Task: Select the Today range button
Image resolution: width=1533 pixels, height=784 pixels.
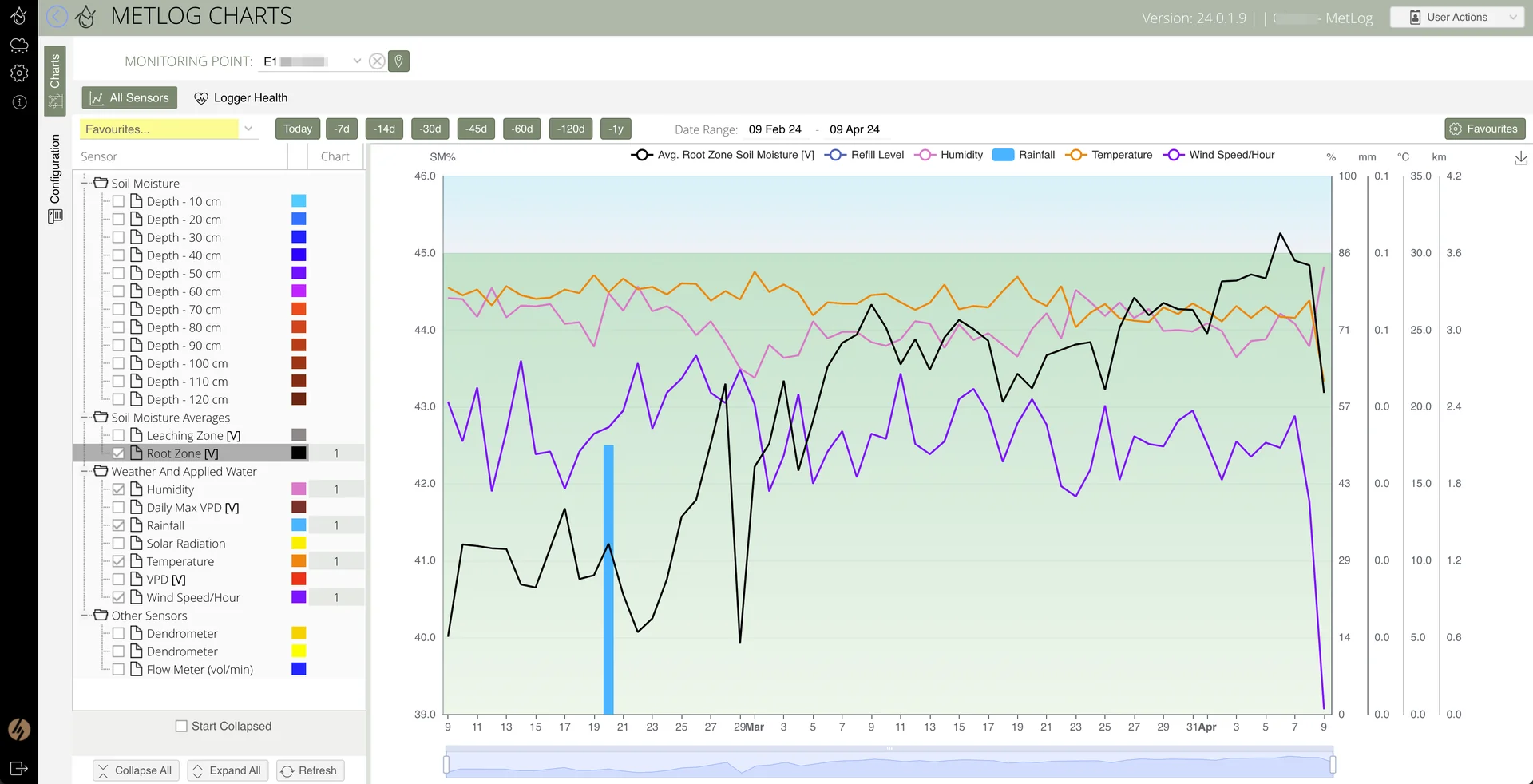Action: [298, 129]
